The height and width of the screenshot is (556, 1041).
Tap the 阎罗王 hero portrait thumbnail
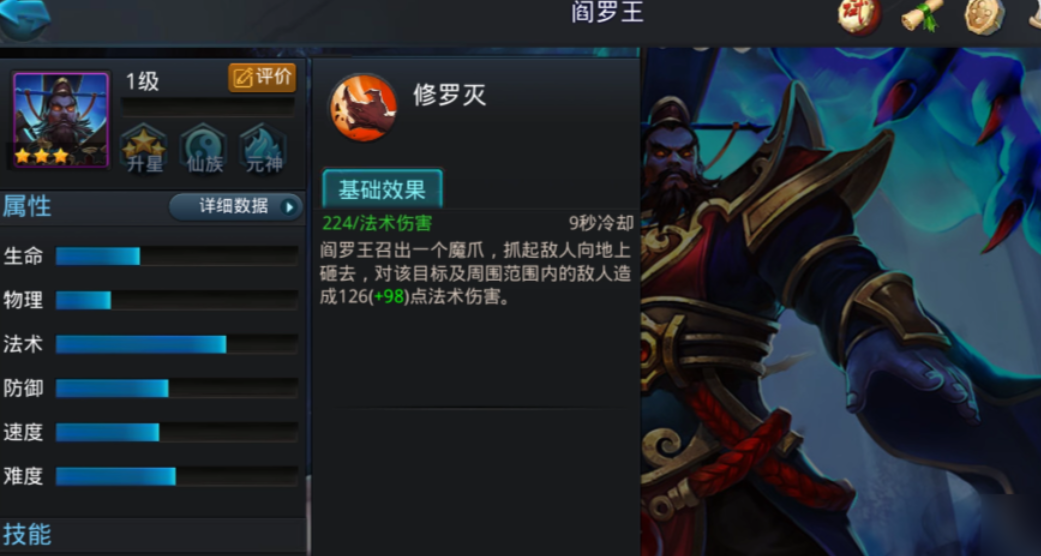click(x=61, y=120)
